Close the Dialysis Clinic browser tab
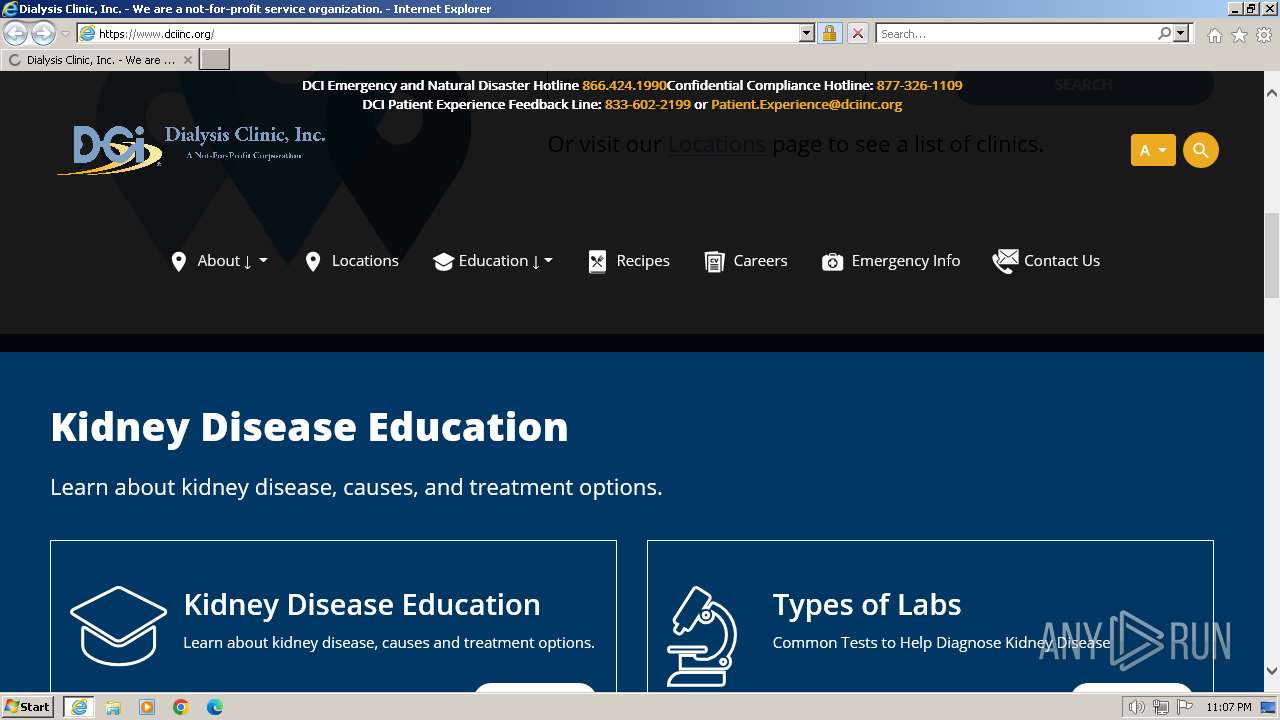 coord(187,60)
